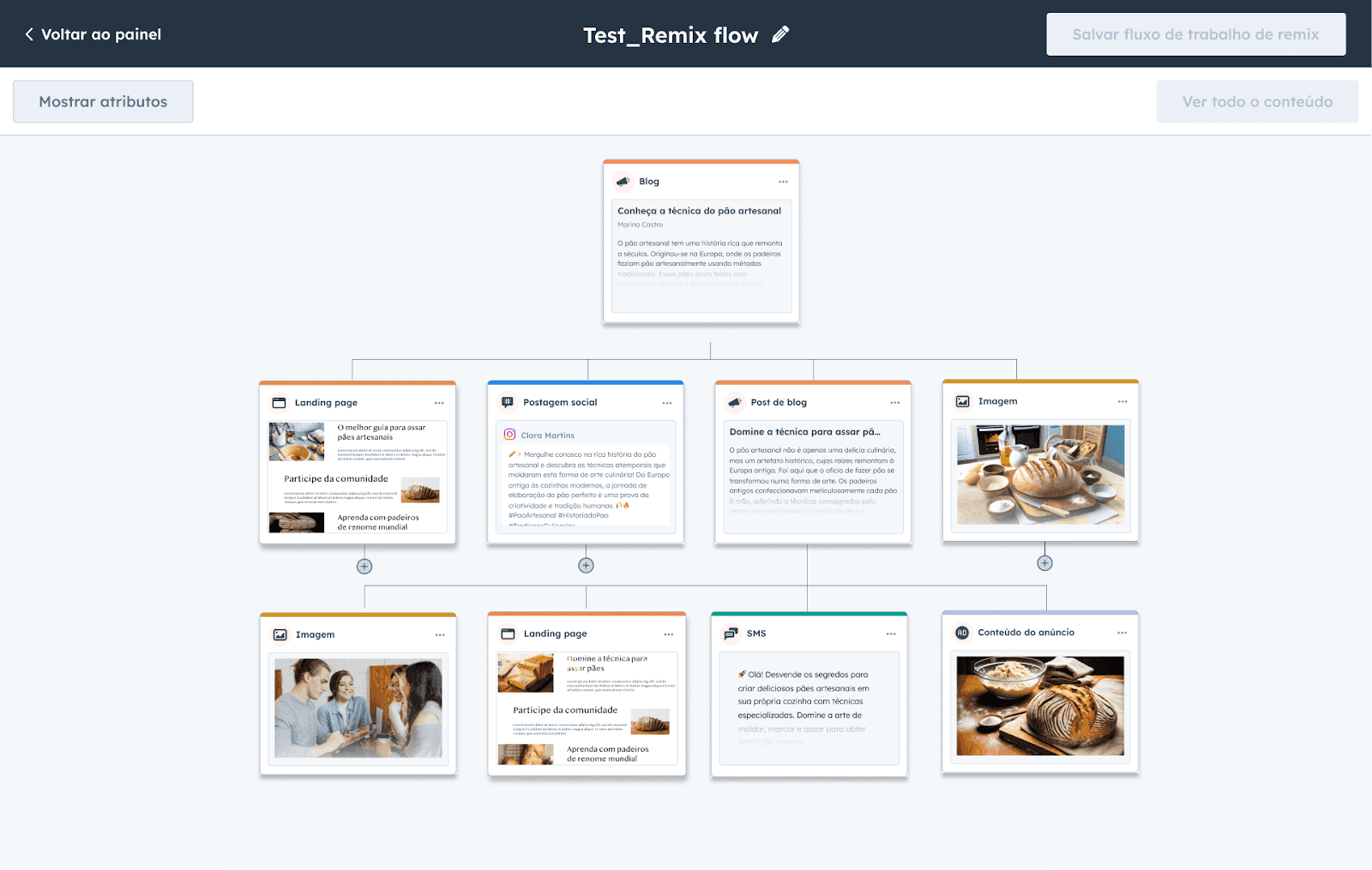This screenshot has height=870, width=1372.
Task: Open Post de blog card options menu
Action: click(895, 403)
